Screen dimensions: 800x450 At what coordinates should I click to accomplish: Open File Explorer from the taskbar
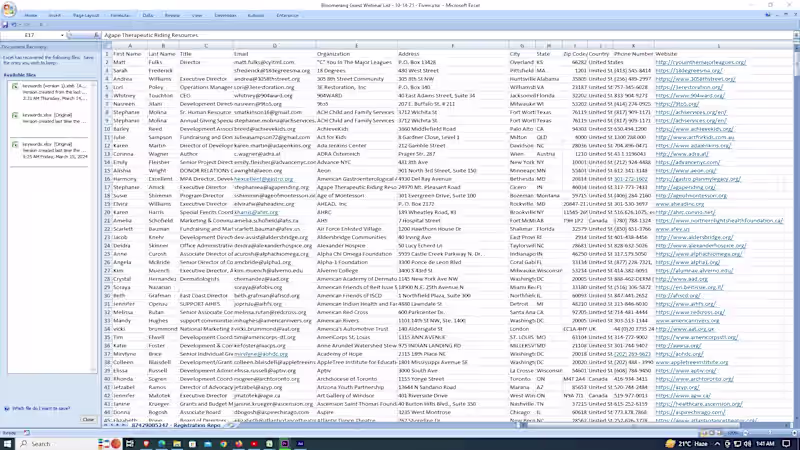point(177,444)
